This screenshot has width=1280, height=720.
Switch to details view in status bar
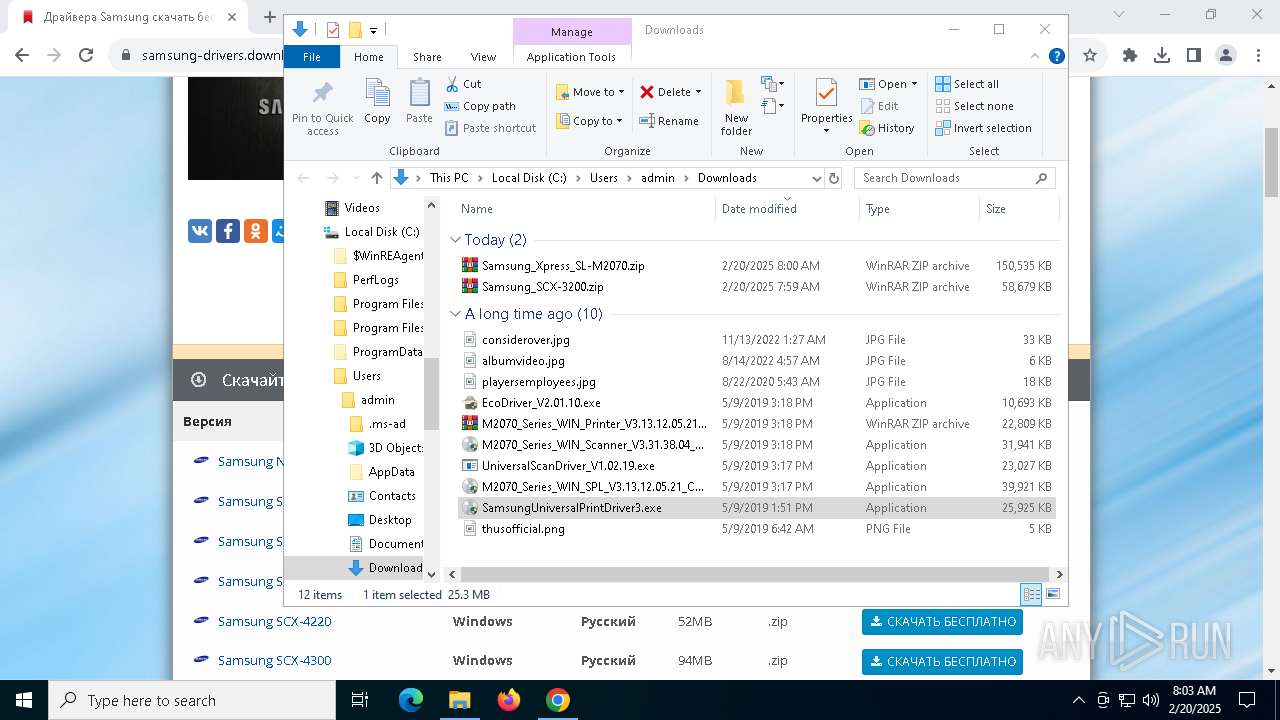tap(1031, 594)
